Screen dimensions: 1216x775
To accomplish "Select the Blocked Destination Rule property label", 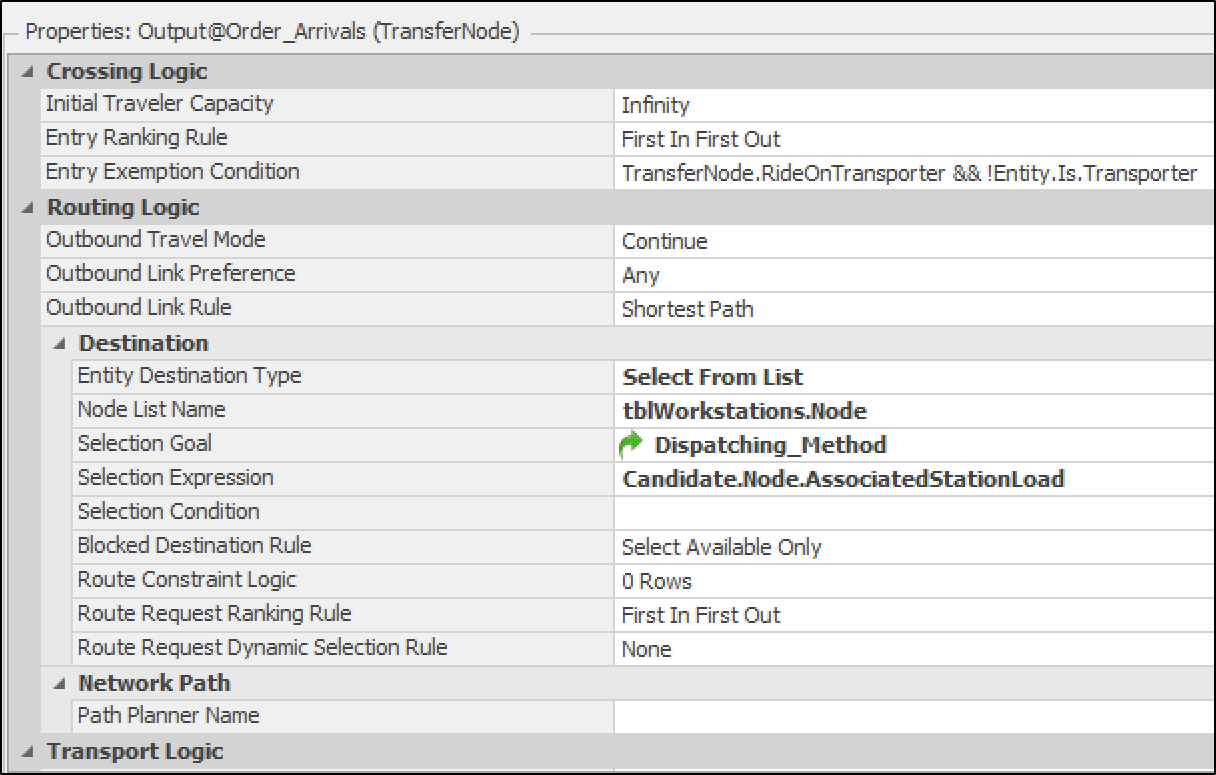I will pyautogui.click(x=194, y=546).
